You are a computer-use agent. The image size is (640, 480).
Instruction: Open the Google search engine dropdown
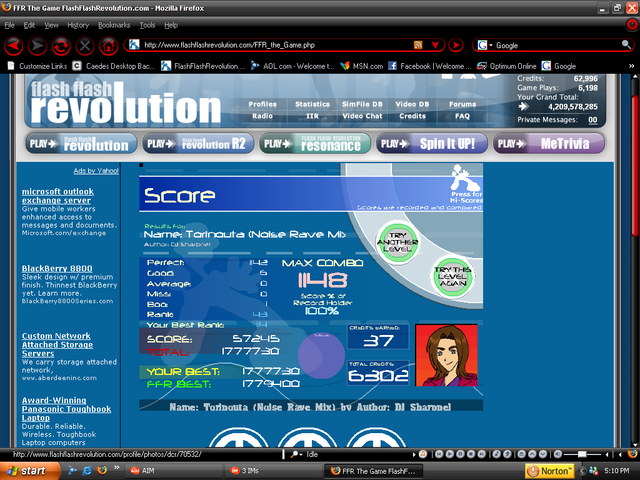pyautogui.click(x=486, y=45)
